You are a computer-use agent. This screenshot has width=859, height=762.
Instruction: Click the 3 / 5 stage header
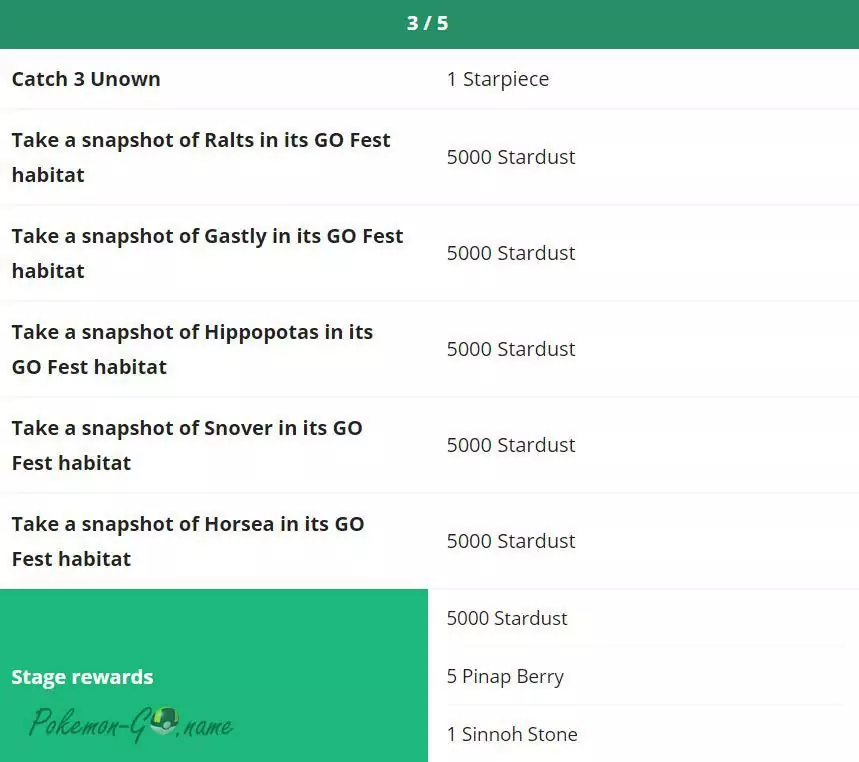[x=428, y=23]
